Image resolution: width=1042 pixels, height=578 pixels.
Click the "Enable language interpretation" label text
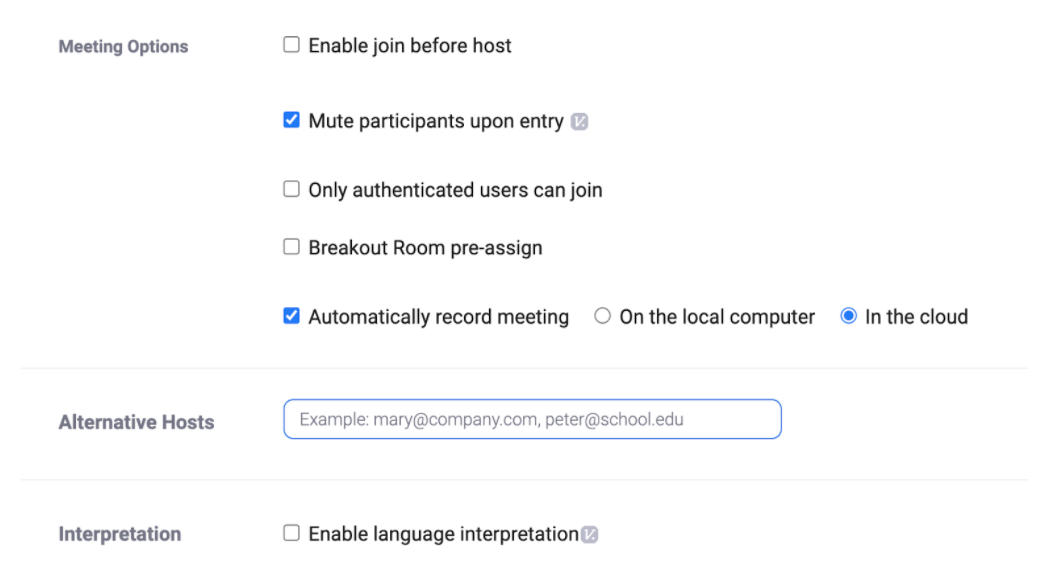(443, 534)
